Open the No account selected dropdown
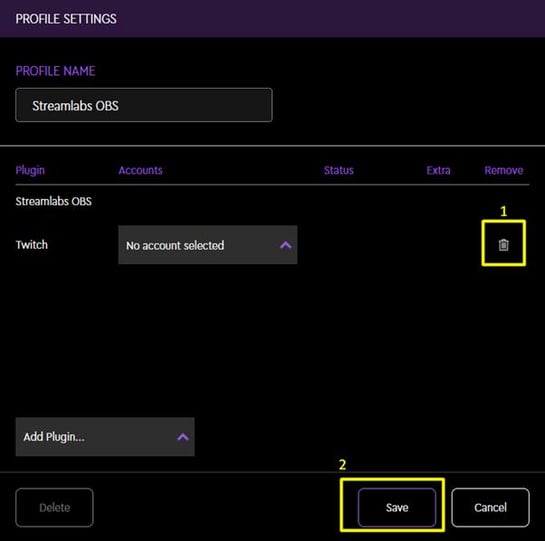The width and height of the screenshot is (545, 541). point(208,245)
